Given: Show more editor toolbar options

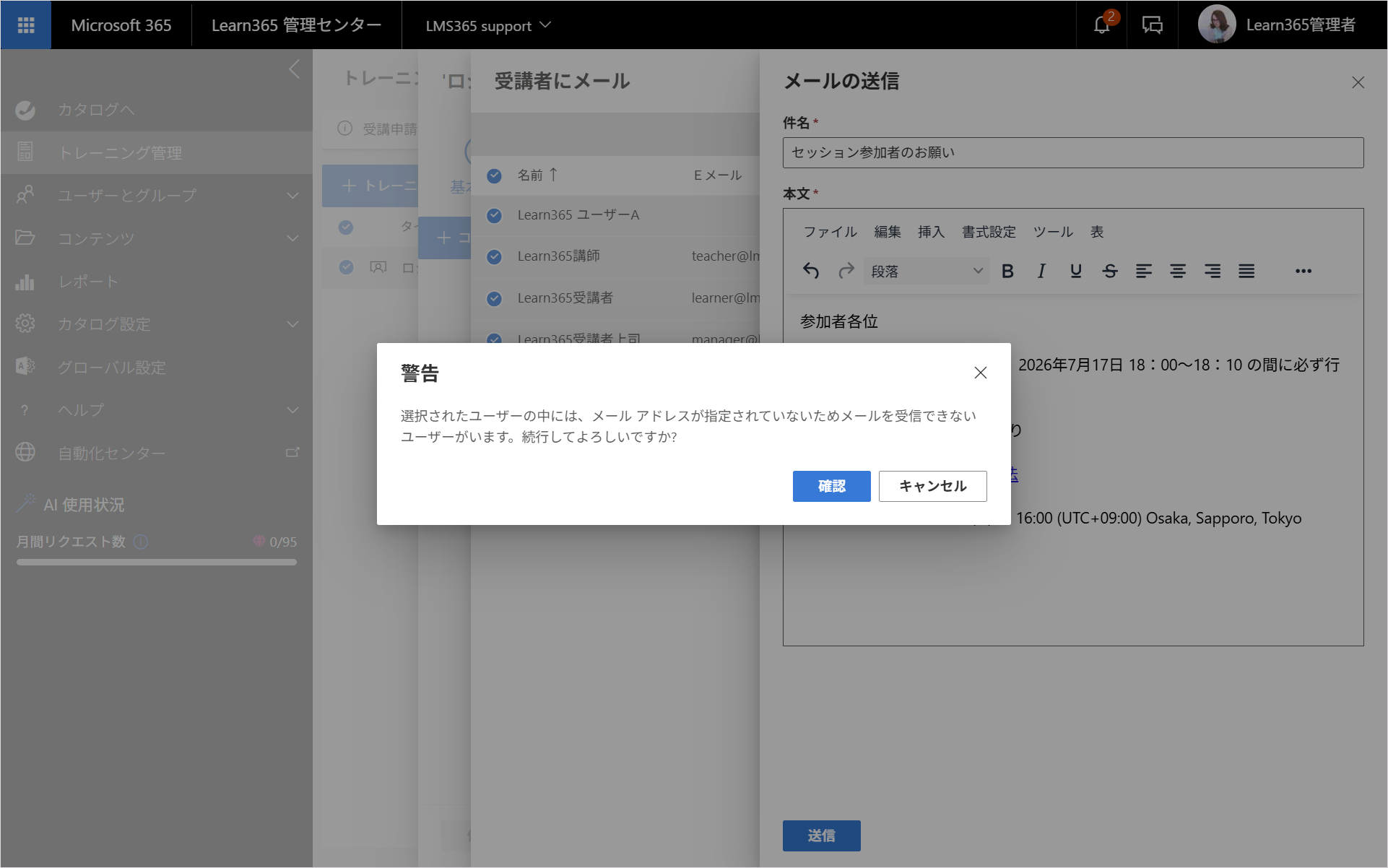Looking at the screenshot, I should pos(1304,271).
